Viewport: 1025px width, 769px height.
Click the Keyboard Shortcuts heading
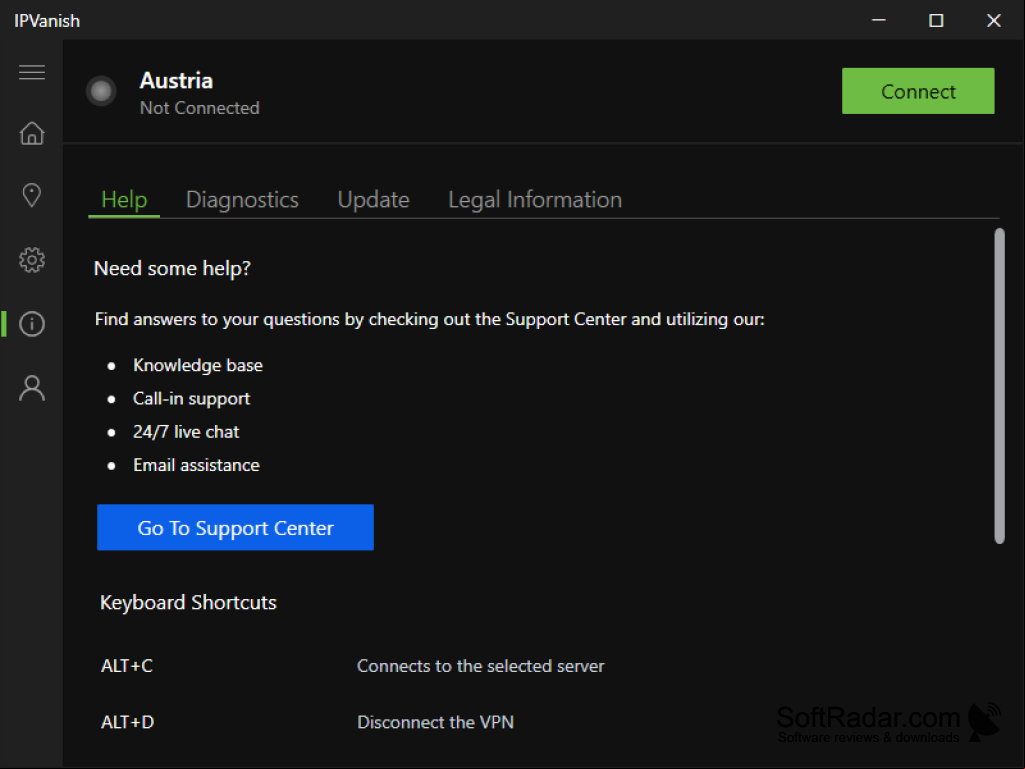click(188, 602)
